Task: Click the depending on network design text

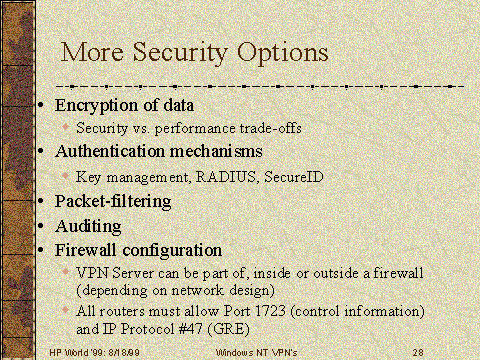Action: click(x=175, y=290)
